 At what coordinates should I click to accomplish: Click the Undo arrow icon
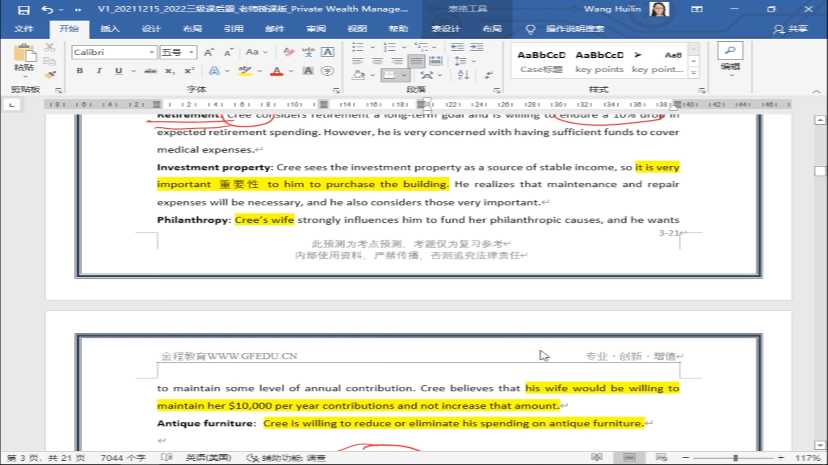pyautogui.click(x=47, y=10)
